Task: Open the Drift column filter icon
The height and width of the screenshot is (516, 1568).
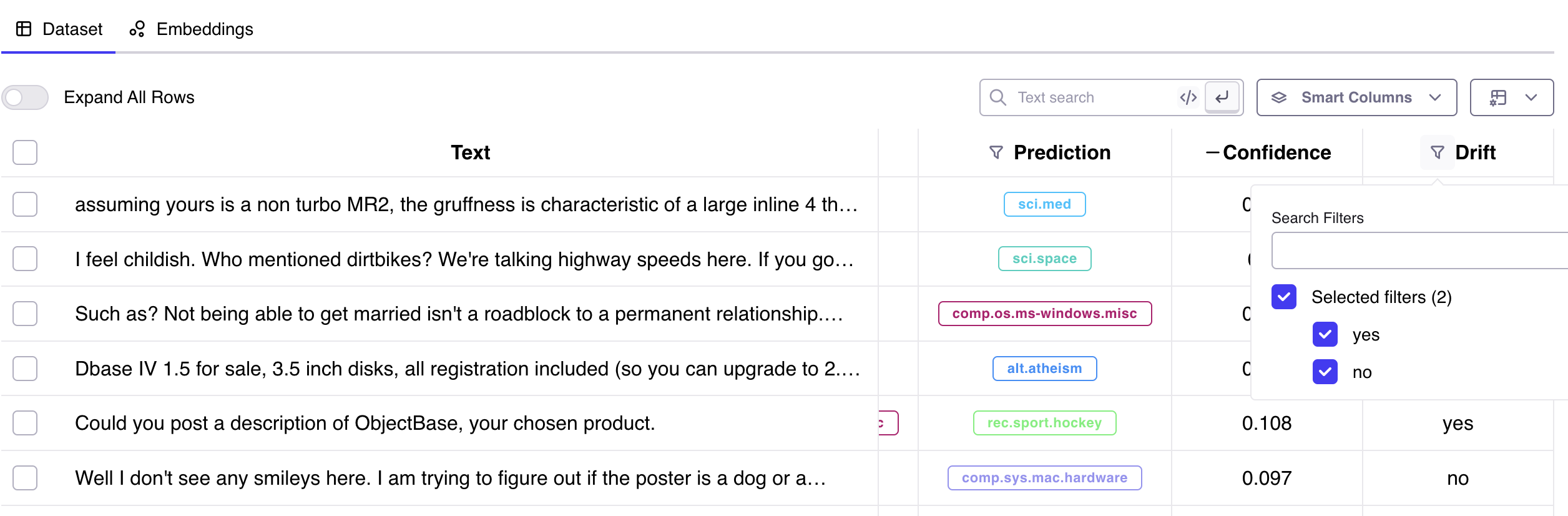Action: [x=1437, y=152]
